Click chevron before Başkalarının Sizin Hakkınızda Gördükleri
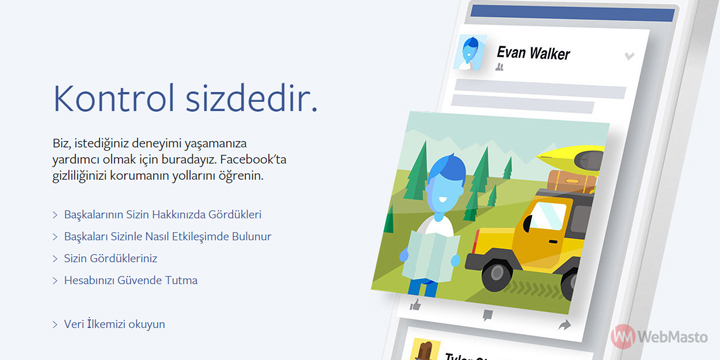720x360 pixels. [55, 215]
